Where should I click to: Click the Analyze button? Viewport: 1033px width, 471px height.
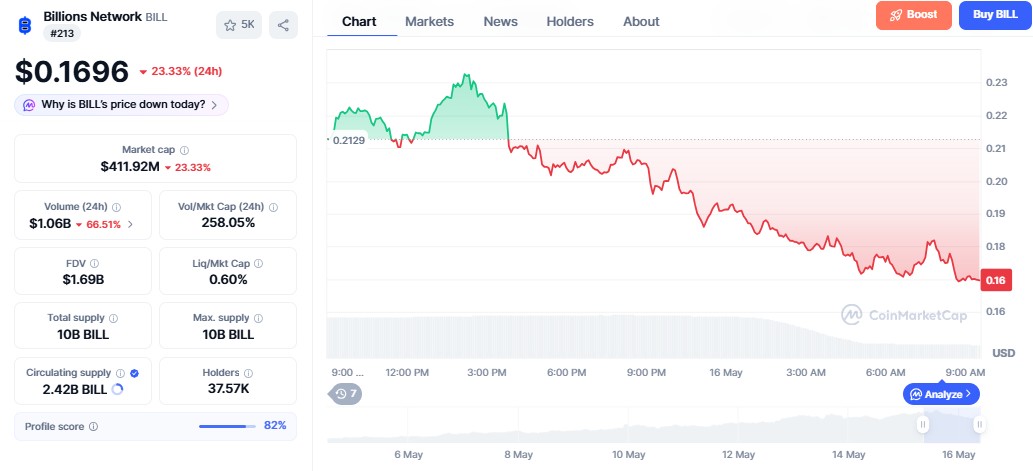(941, 395)
